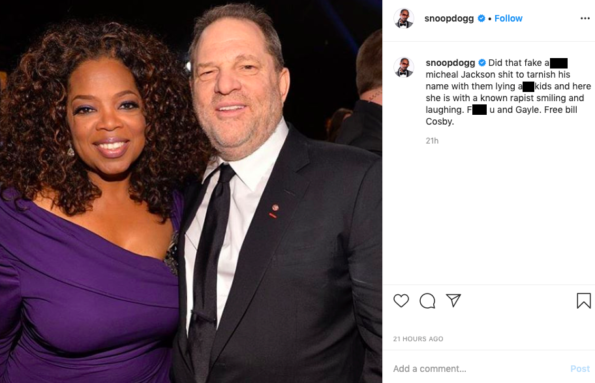Save the post with the bookmark icon
Image resolution: width=595 pixels, height=383 pixels.
click(584, 301)
